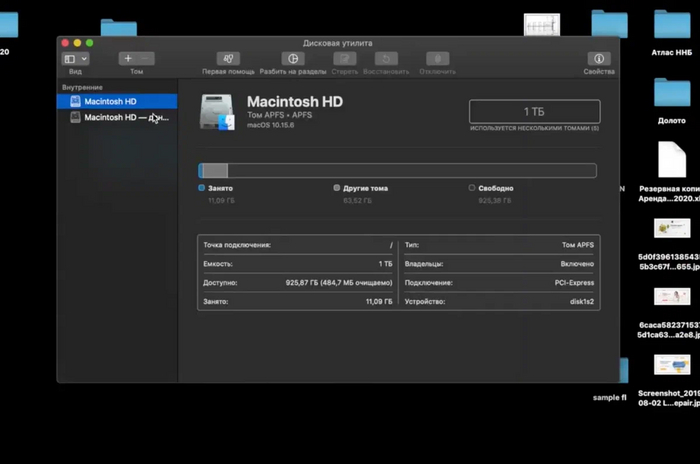
Task: Click the Резервная копия file on desktop
Action: click(x=672, y=160)
